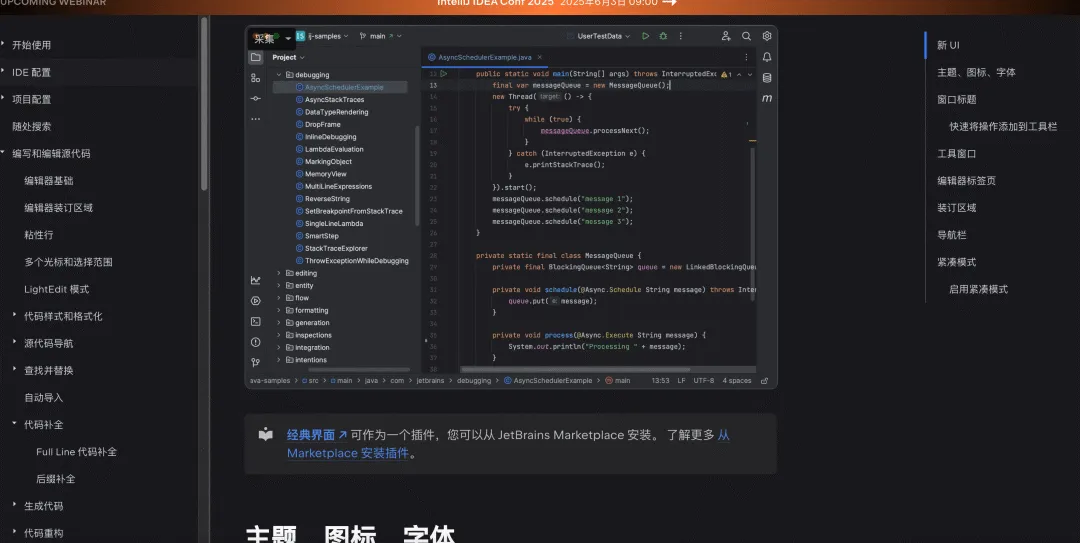Click the Debug bug icon in IDE toolbar
1080x543 pixels.
pos(663,36)
